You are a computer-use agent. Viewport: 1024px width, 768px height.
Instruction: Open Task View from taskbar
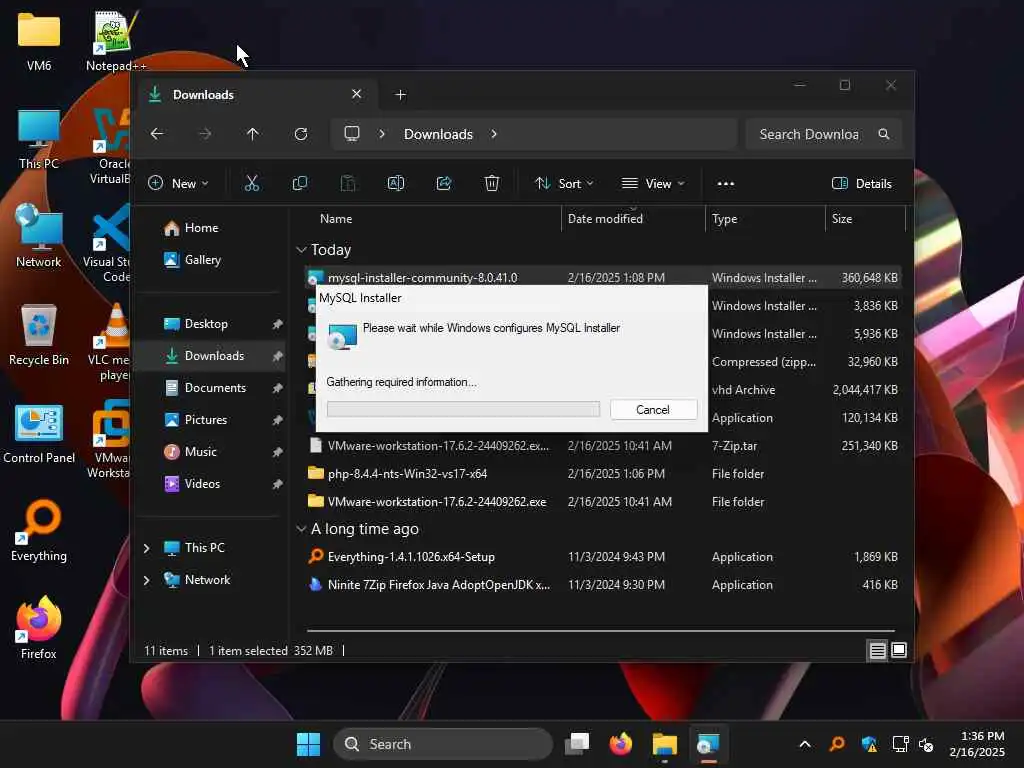(577, 744)
